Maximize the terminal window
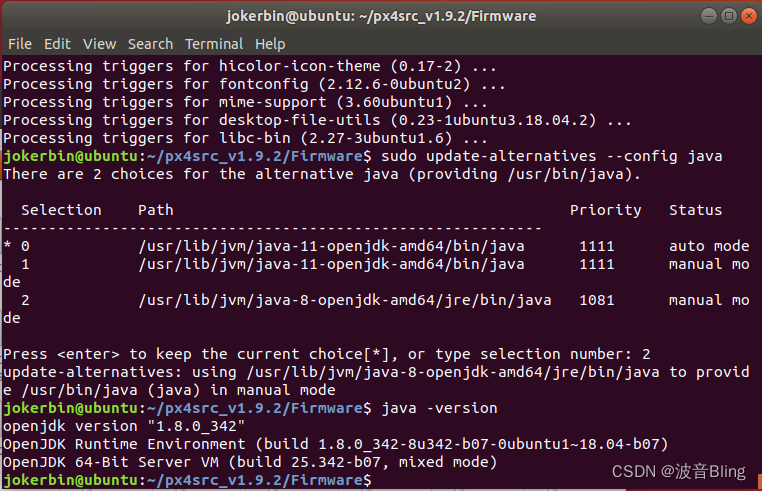The image size is (762, 491). (x=729, y=16)
